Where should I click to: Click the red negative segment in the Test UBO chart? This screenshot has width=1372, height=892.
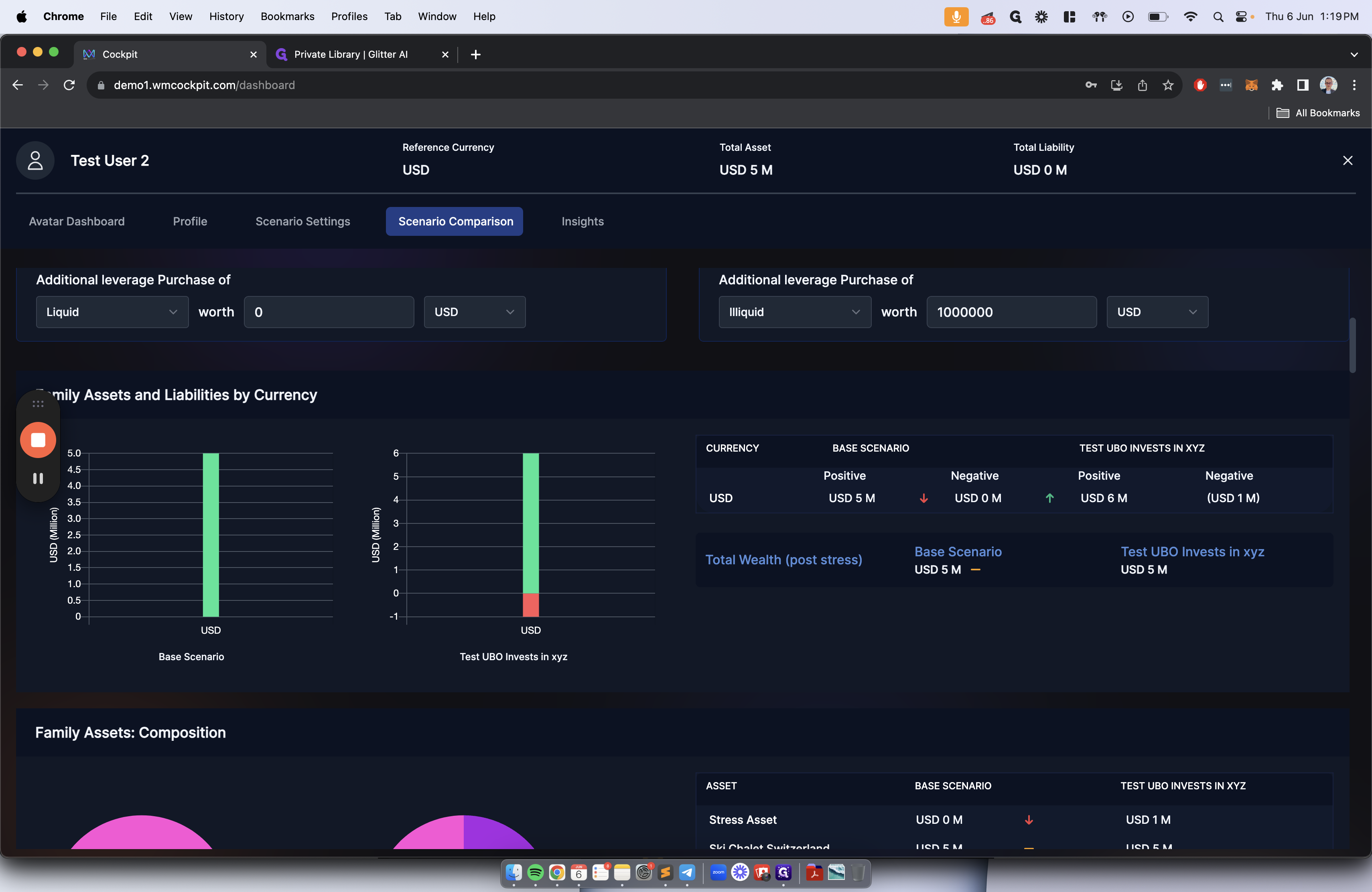pyautogui.click(x=530, y=605)
